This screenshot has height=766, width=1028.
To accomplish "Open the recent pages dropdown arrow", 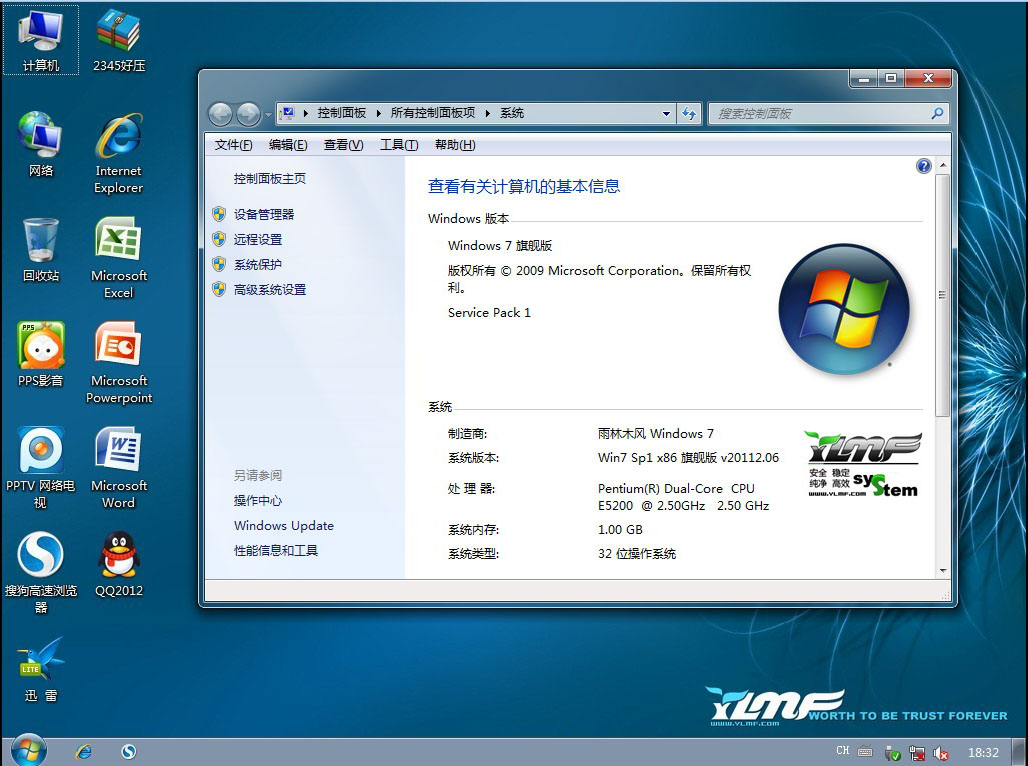I will (x=268, y=114).
